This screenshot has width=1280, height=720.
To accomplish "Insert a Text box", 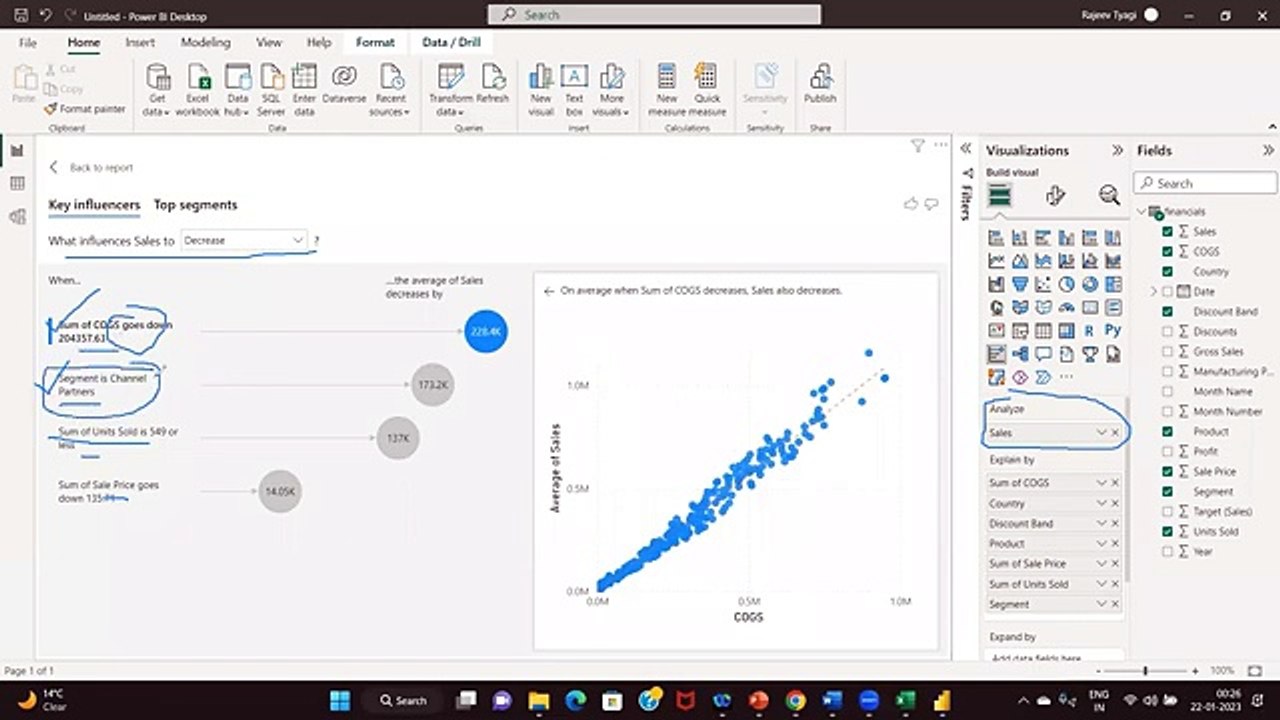I will [x=574, y=90].
